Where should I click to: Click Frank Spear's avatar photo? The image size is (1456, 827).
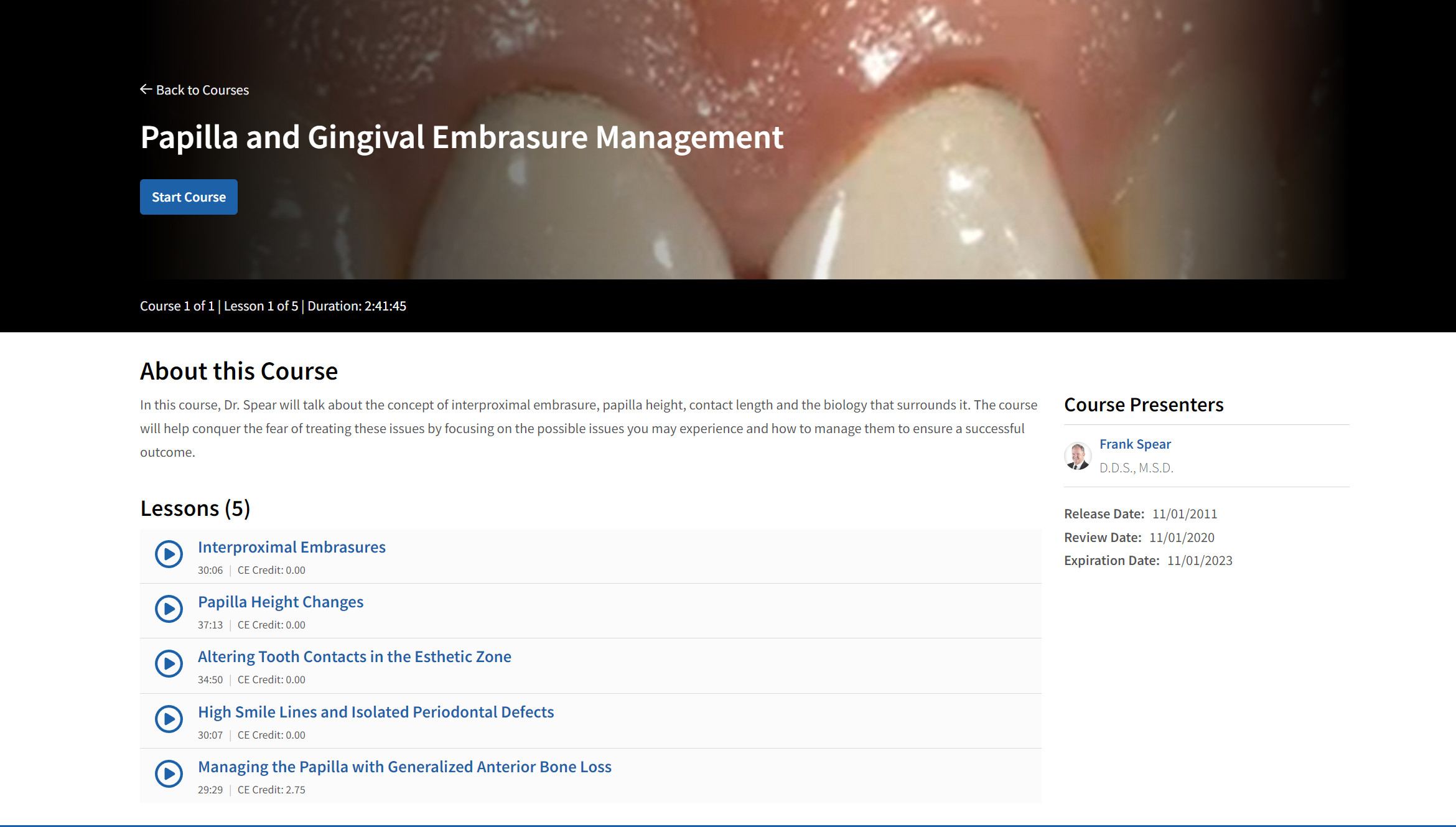coord(1078,456)
